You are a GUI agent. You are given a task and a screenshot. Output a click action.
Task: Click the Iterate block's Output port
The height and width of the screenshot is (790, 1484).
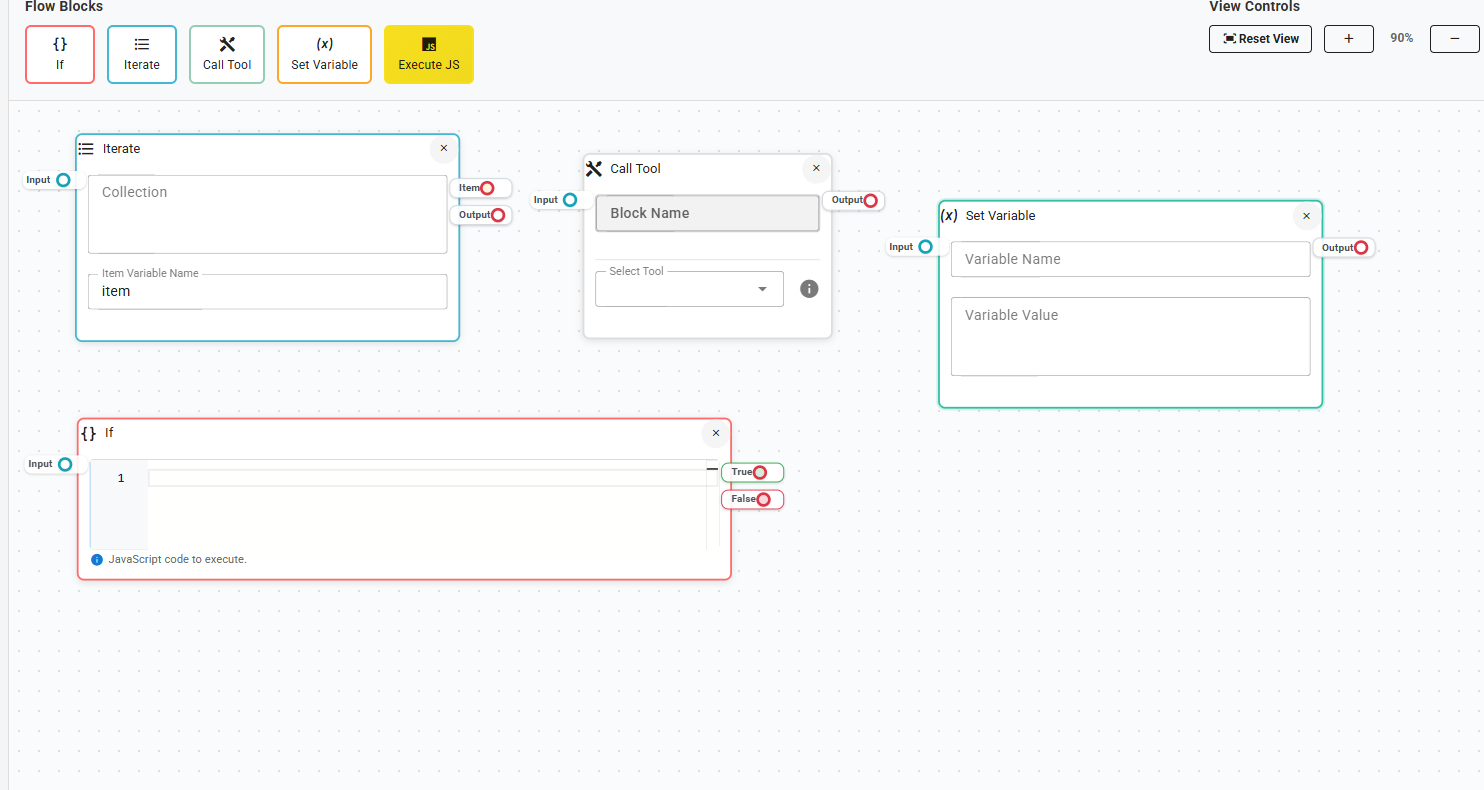[x=498, y=215]
